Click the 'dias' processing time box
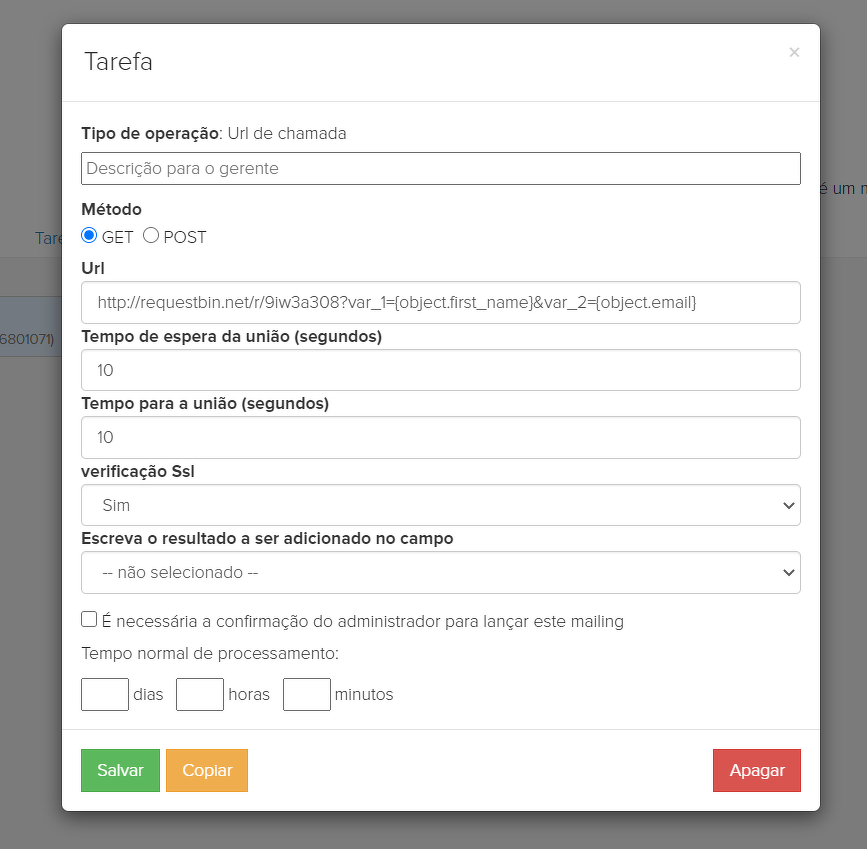 click(105, 694)
